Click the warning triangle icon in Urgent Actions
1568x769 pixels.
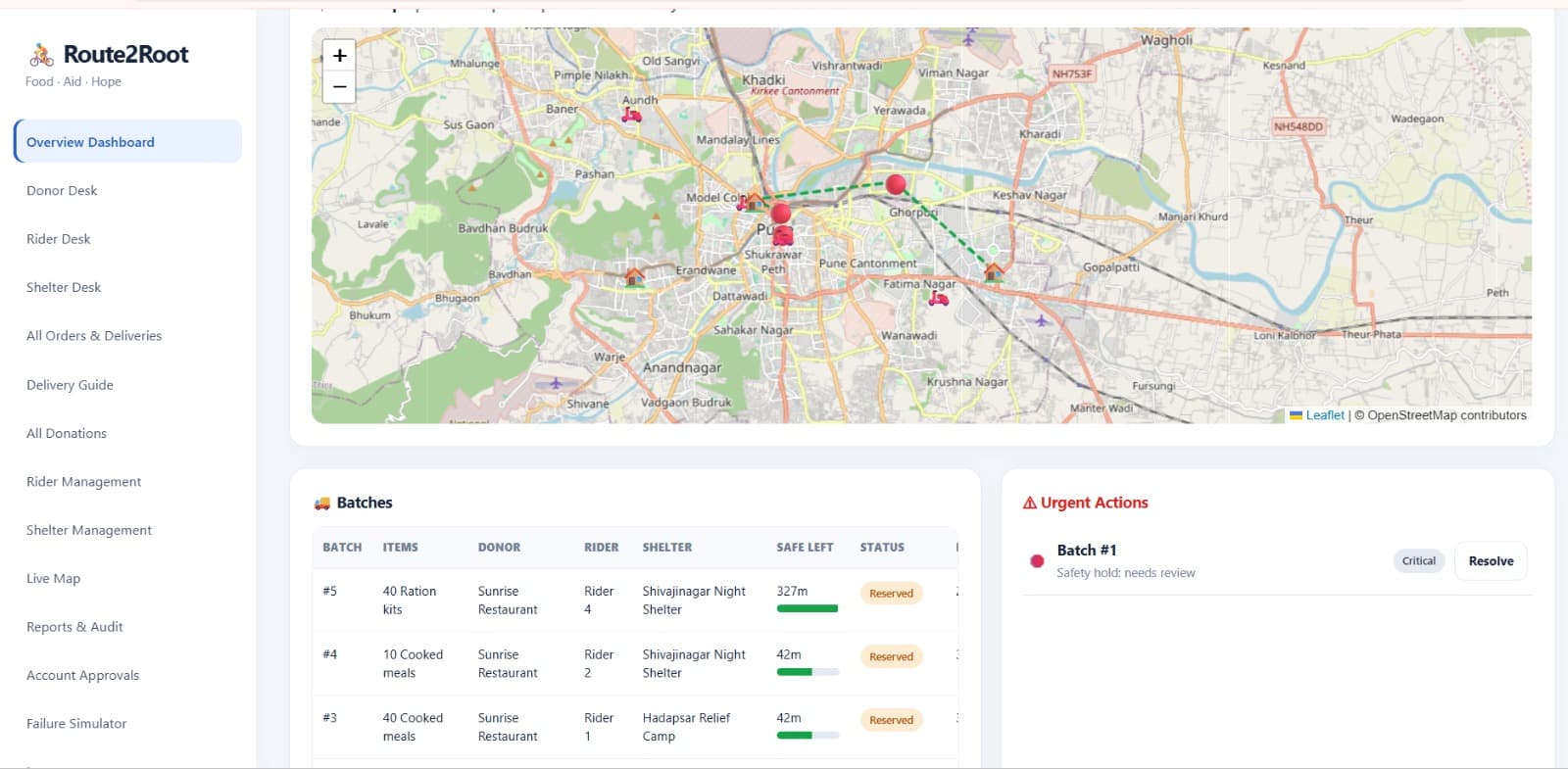[x=1029, y=503]
